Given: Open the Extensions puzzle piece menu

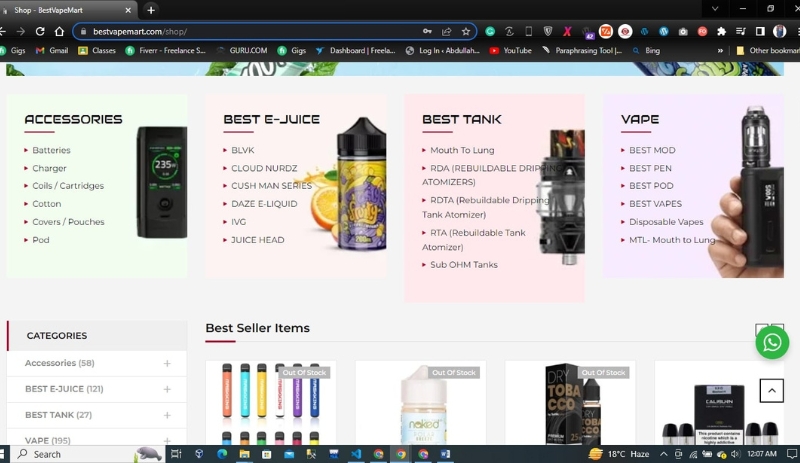Looking at the screenshot, I should [x=721, y=32].
